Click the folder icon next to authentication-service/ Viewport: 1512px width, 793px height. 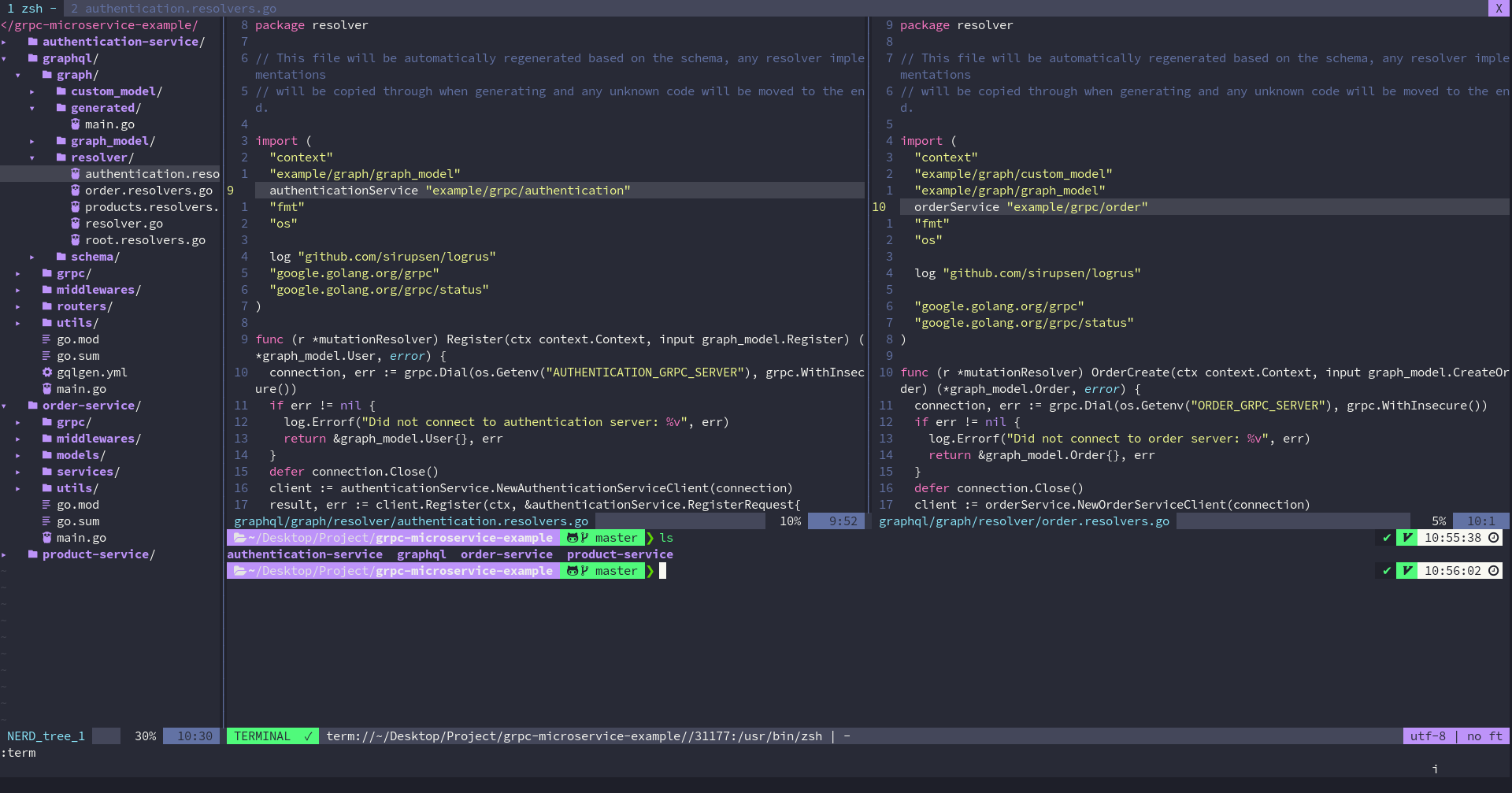click(x=33, y=42)
